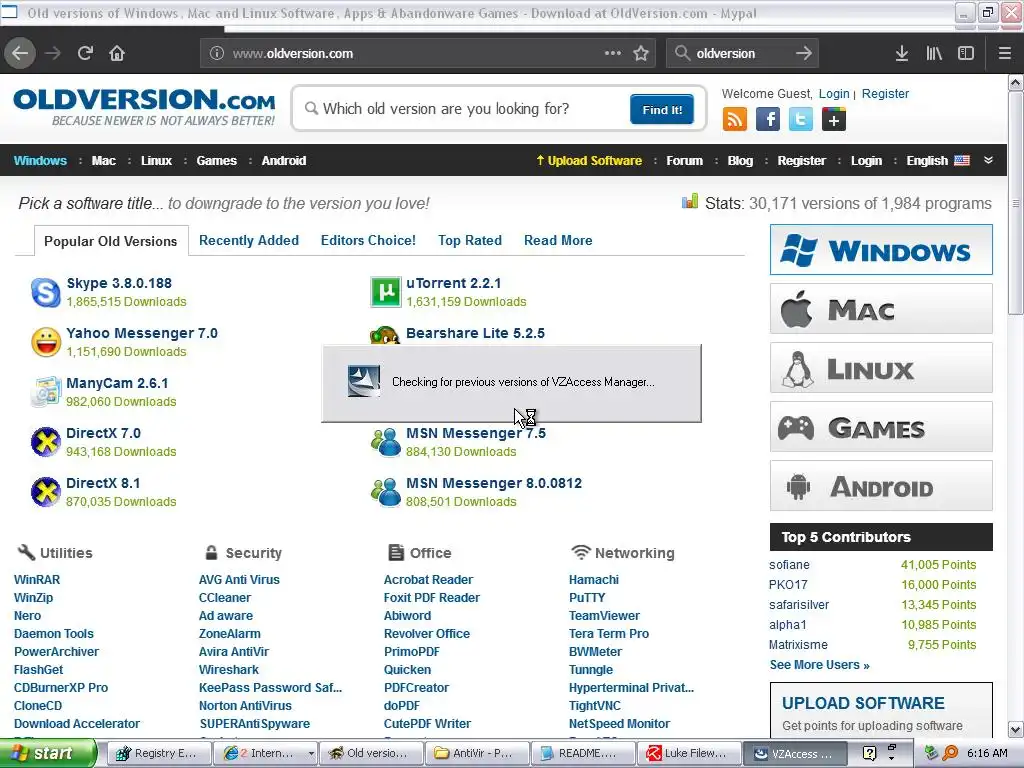
Task: Open the orange RSS feed icon
Action: (x=735, y=120)
